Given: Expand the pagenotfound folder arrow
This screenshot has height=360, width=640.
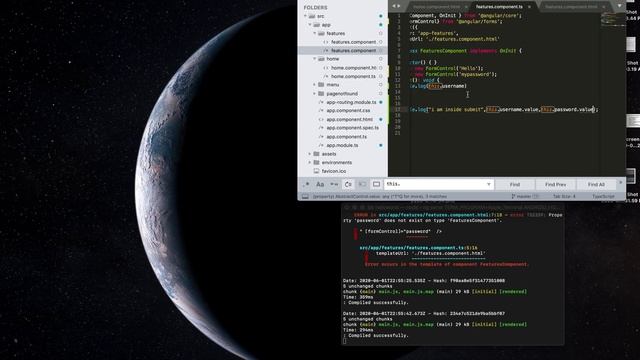Looking at the screenshot, I should pyautogui.click(x=315, y=93).
